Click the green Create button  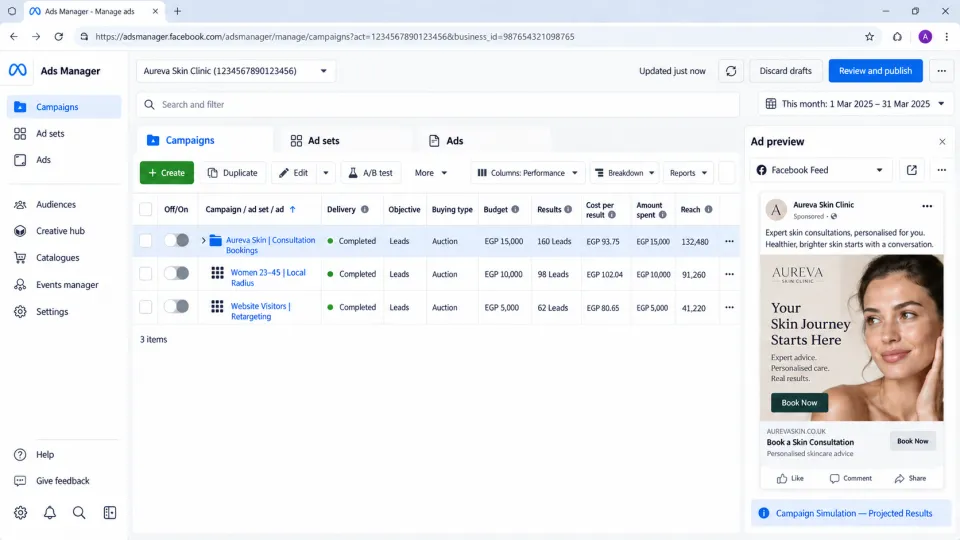(167, 173)
